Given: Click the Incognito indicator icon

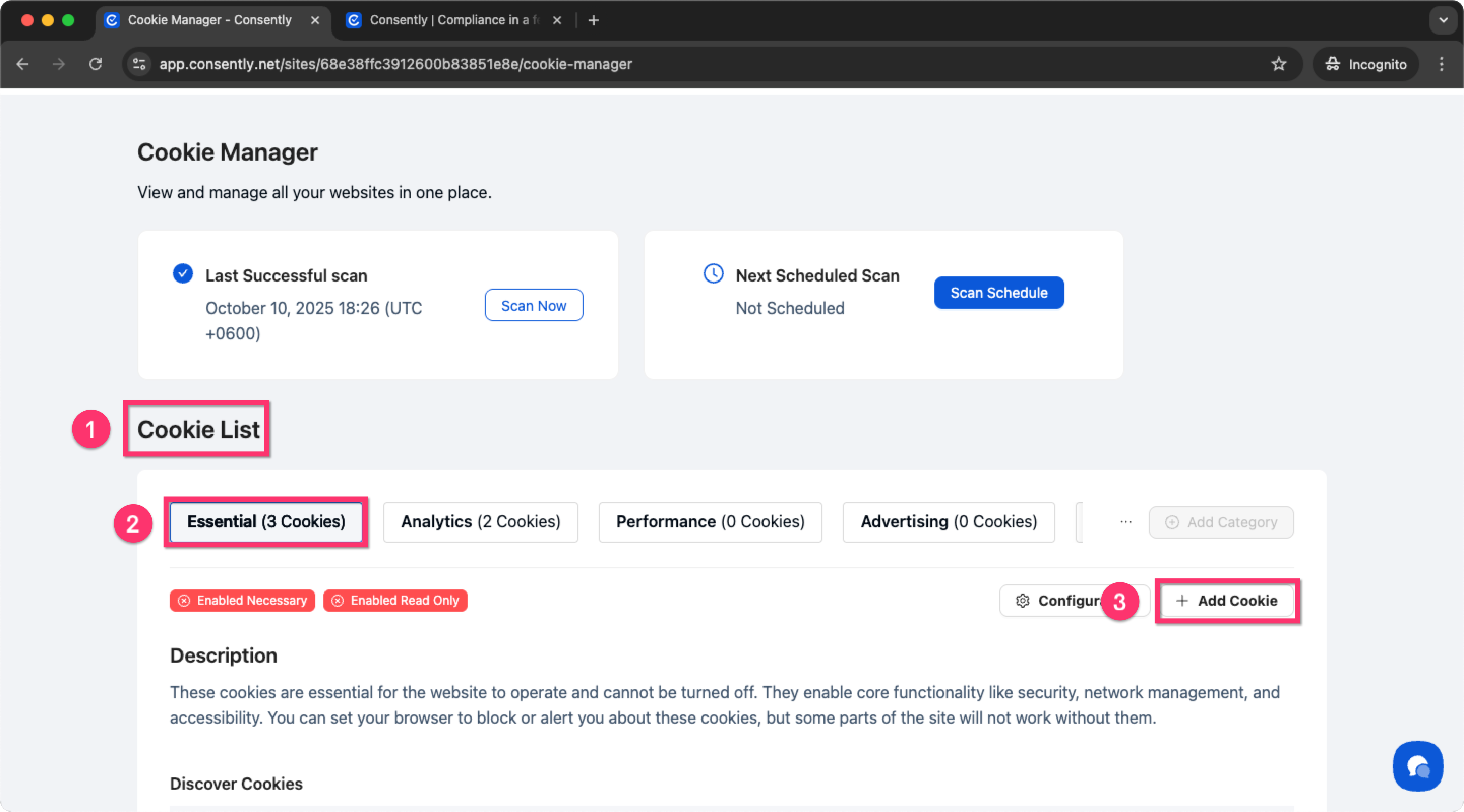Looking at the screenshot, I should point(1333,64).
